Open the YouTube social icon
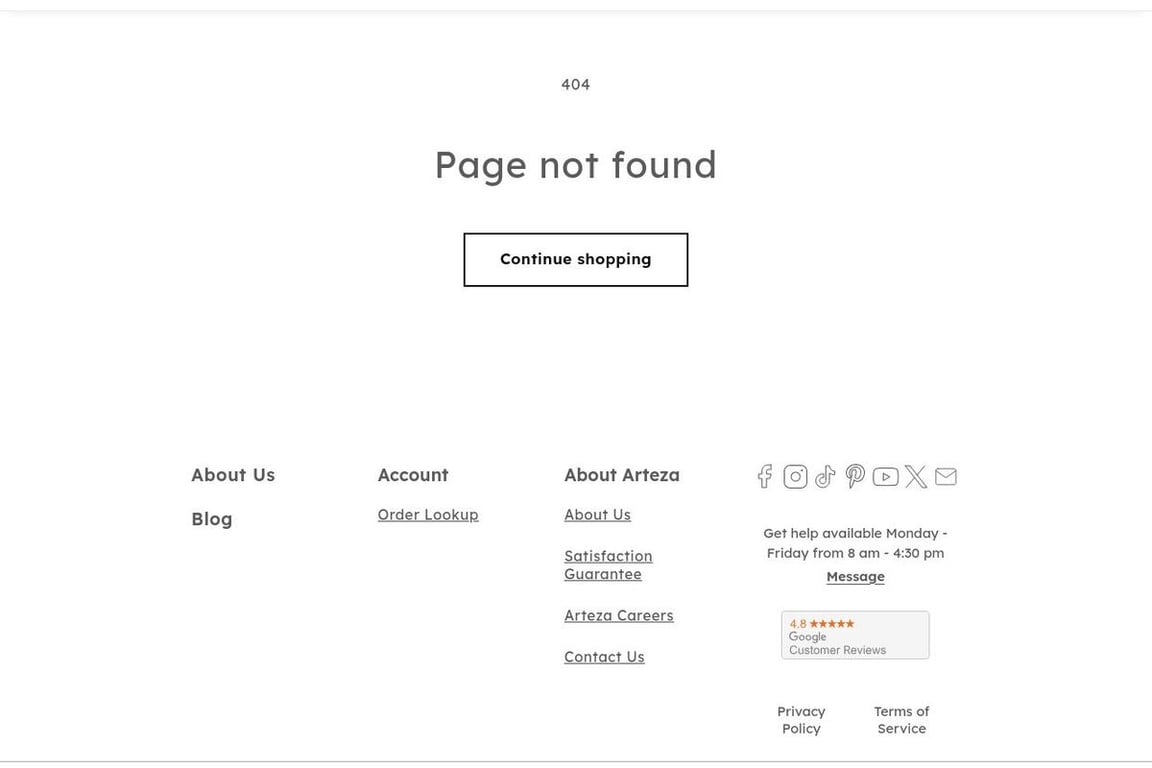The width and height of the screenshot is (1152, 768). coord(885,476)
